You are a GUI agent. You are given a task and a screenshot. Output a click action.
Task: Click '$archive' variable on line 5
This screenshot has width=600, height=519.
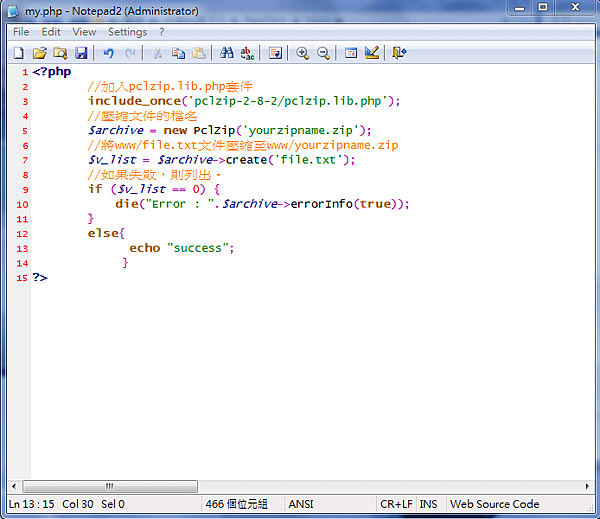(x=116, y=131)
